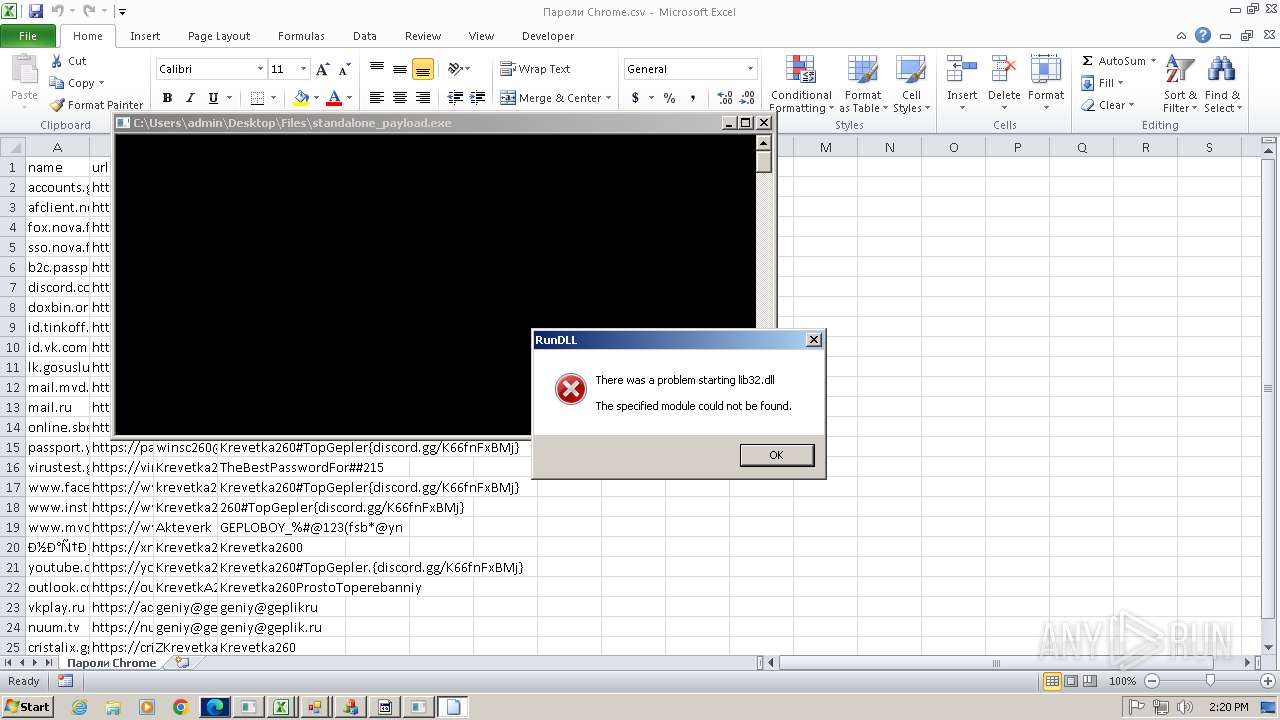Increase indent of cell

pos(478,98)
